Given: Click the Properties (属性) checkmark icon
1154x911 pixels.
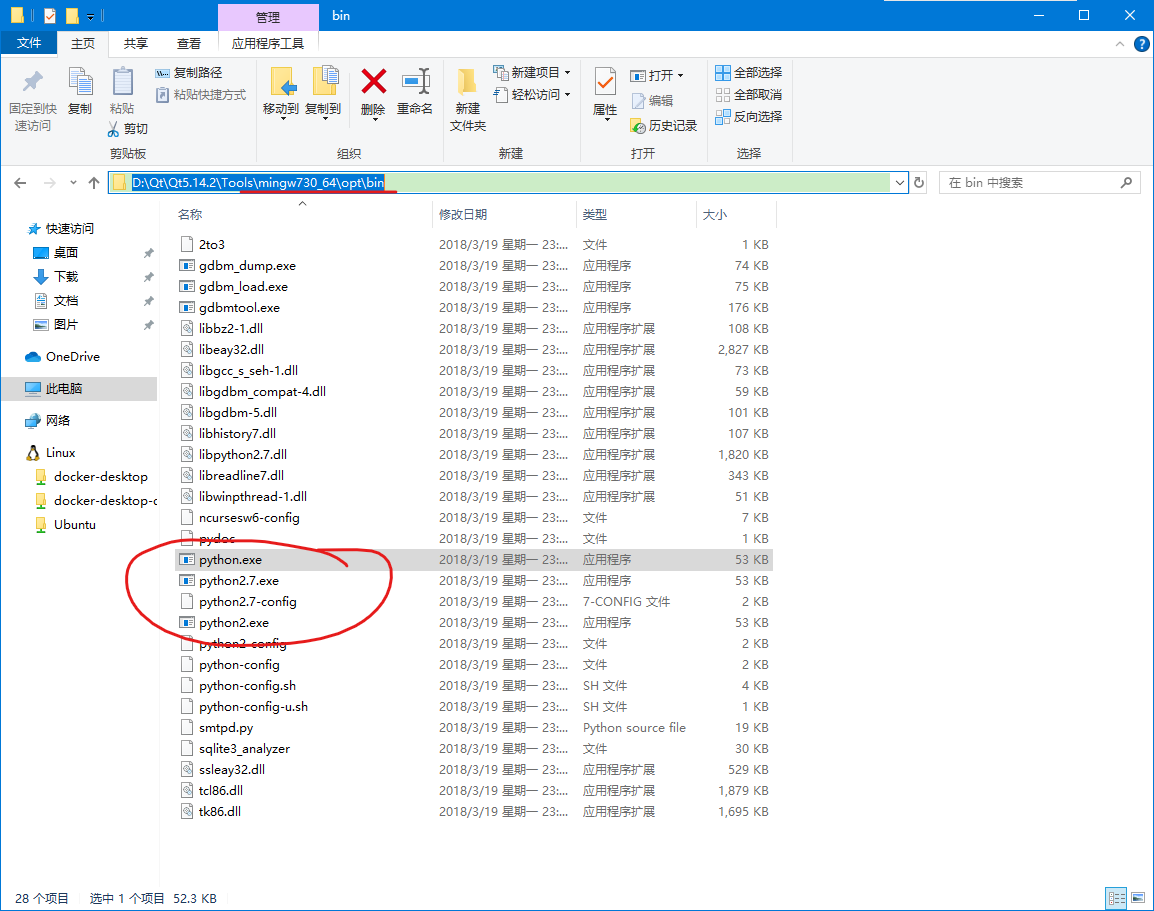Looking at the screenshot, I should coord(605,82).
